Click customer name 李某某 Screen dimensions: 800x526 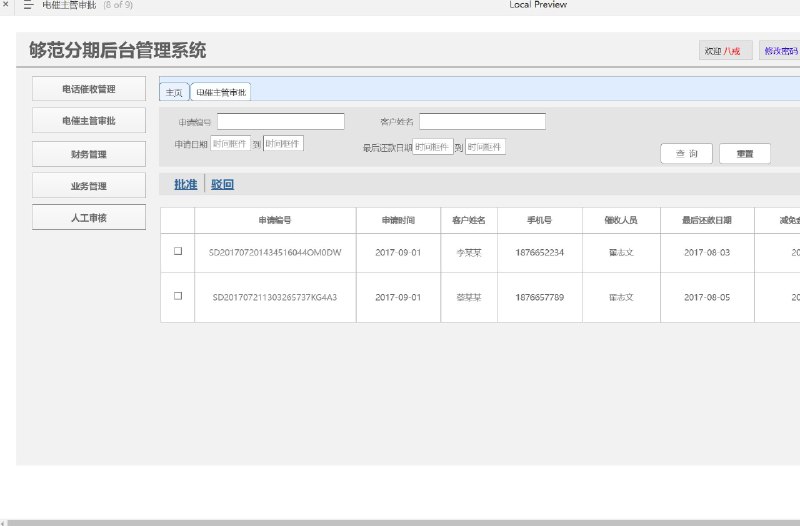[469, 253]
